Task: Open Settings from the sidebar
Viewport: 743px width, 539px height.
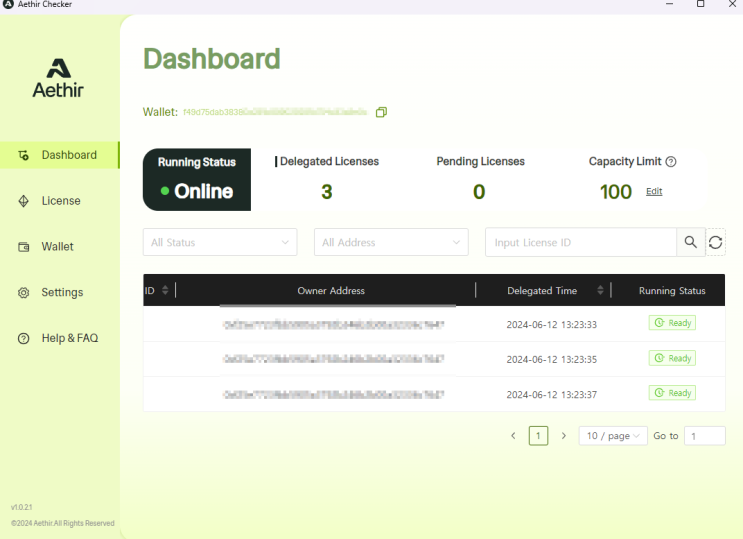Action: pyautogui.click(x=61, y=293)
